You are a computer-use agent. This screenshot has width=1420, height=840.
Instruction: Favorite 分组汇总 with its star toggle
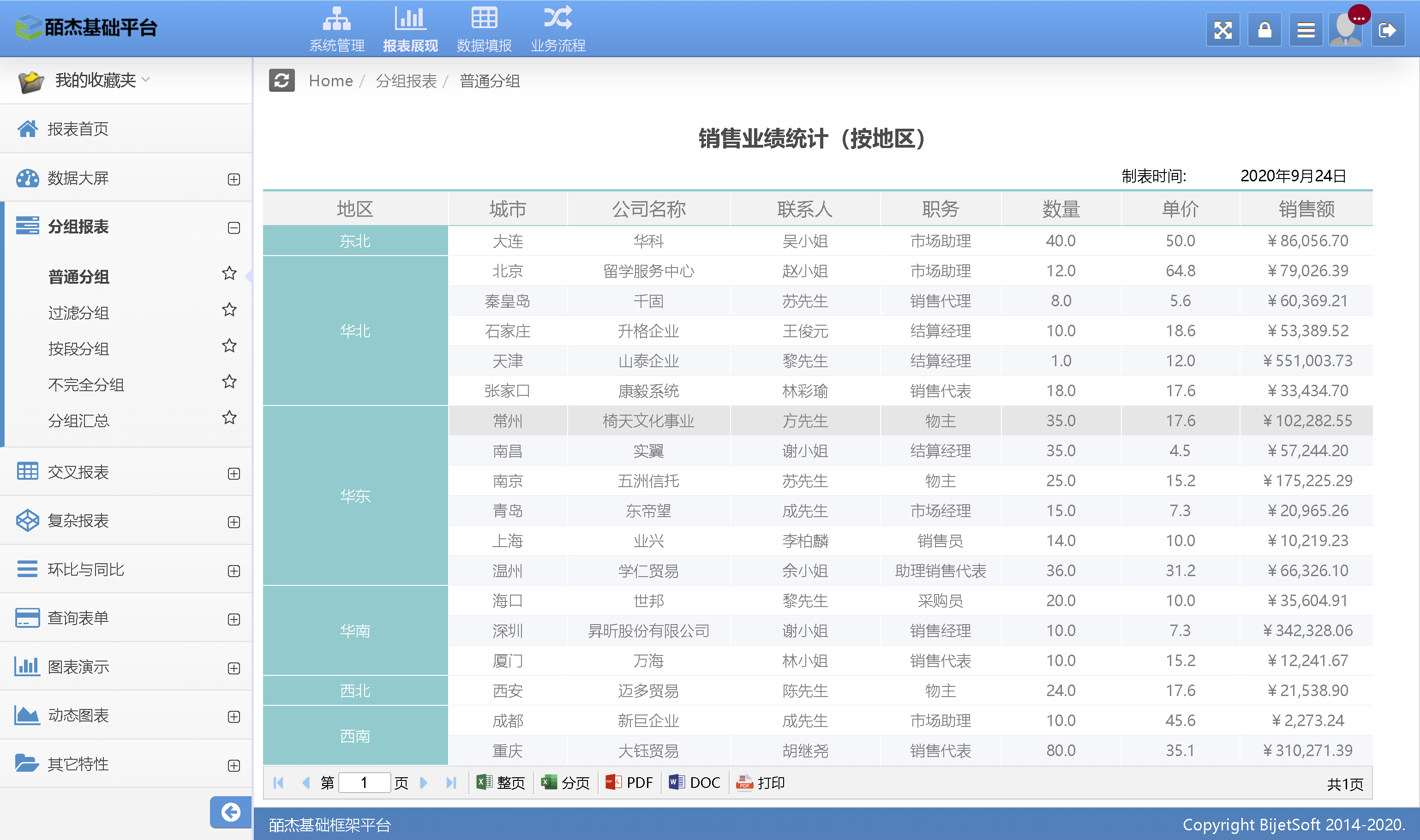pos(229,418)
